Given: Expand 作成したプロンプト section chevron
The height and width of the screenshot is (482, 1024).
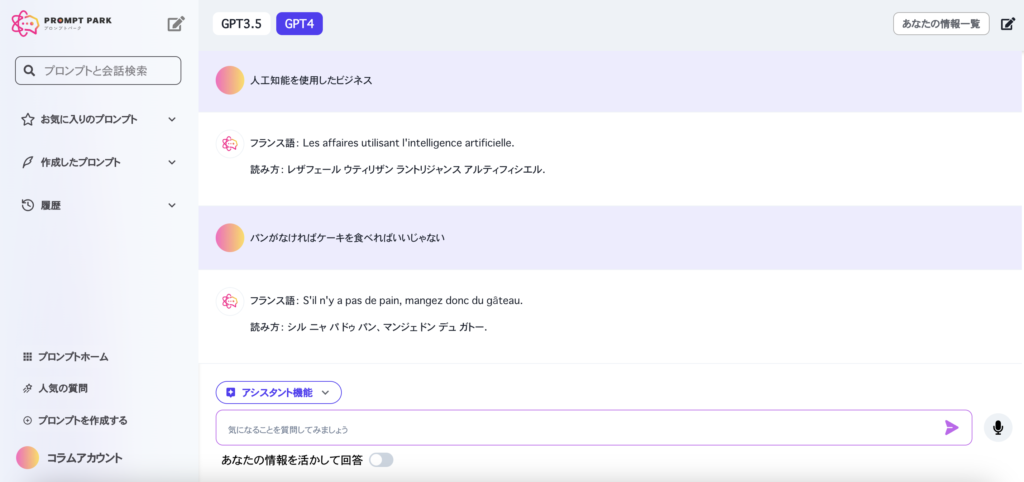Looking at the screenshot, I should coord(172,163).
